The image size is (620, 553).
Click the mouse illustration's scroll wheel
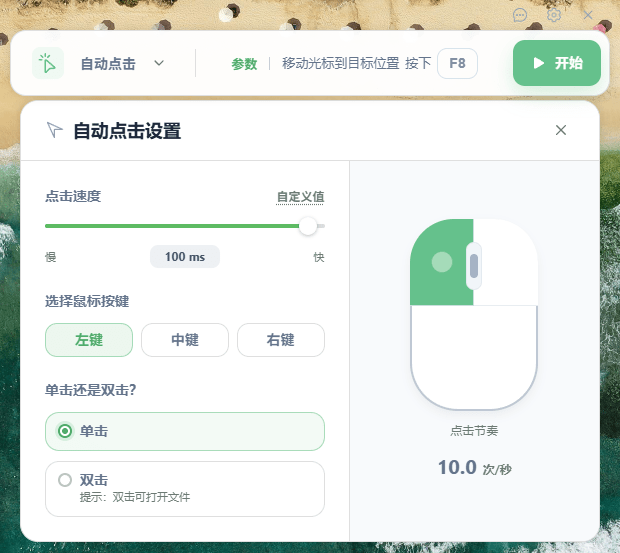[474, 266]
